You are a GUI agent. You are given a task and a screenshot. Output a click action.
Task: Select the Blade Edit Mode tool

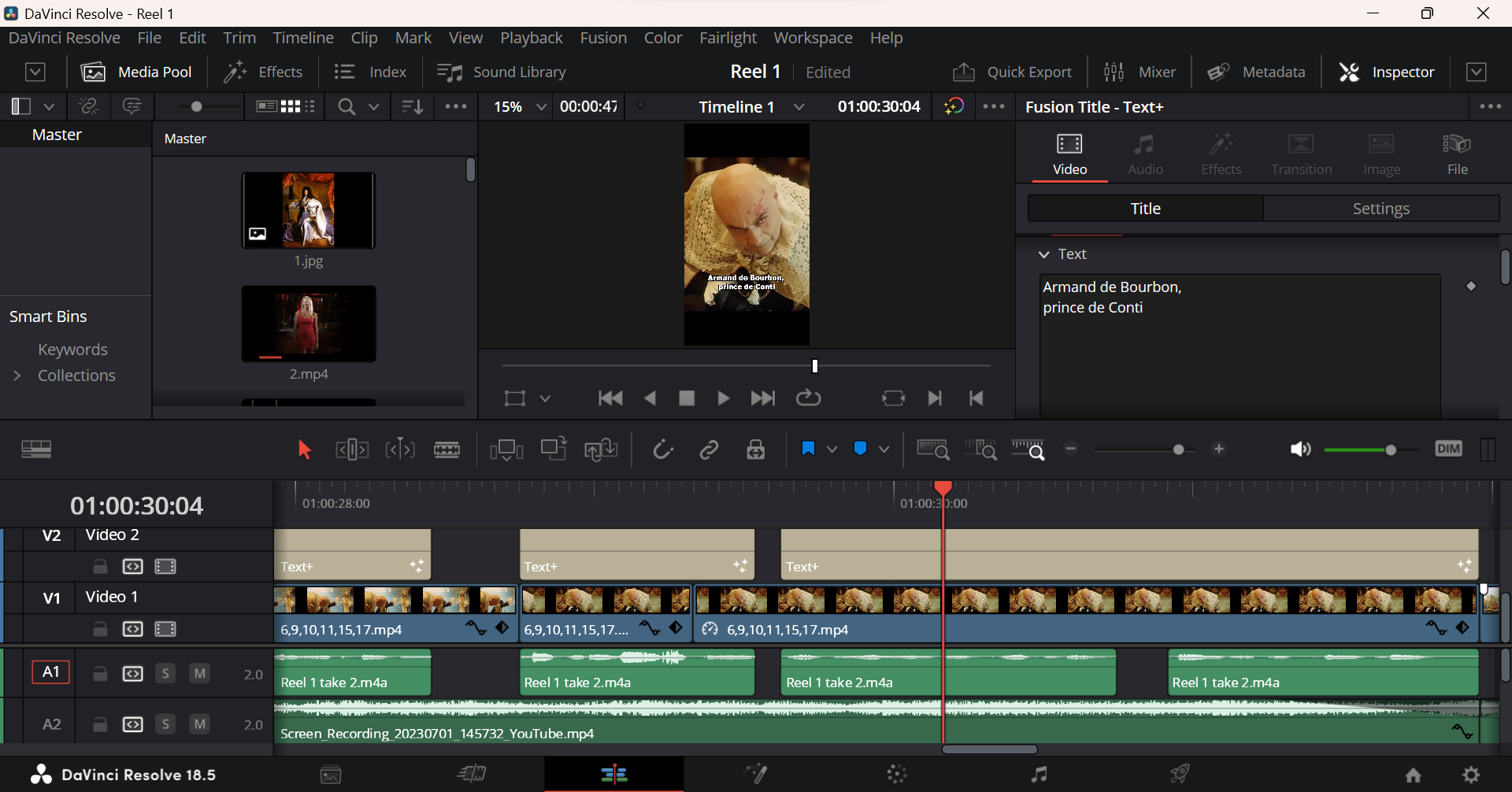tap(447, 450)
